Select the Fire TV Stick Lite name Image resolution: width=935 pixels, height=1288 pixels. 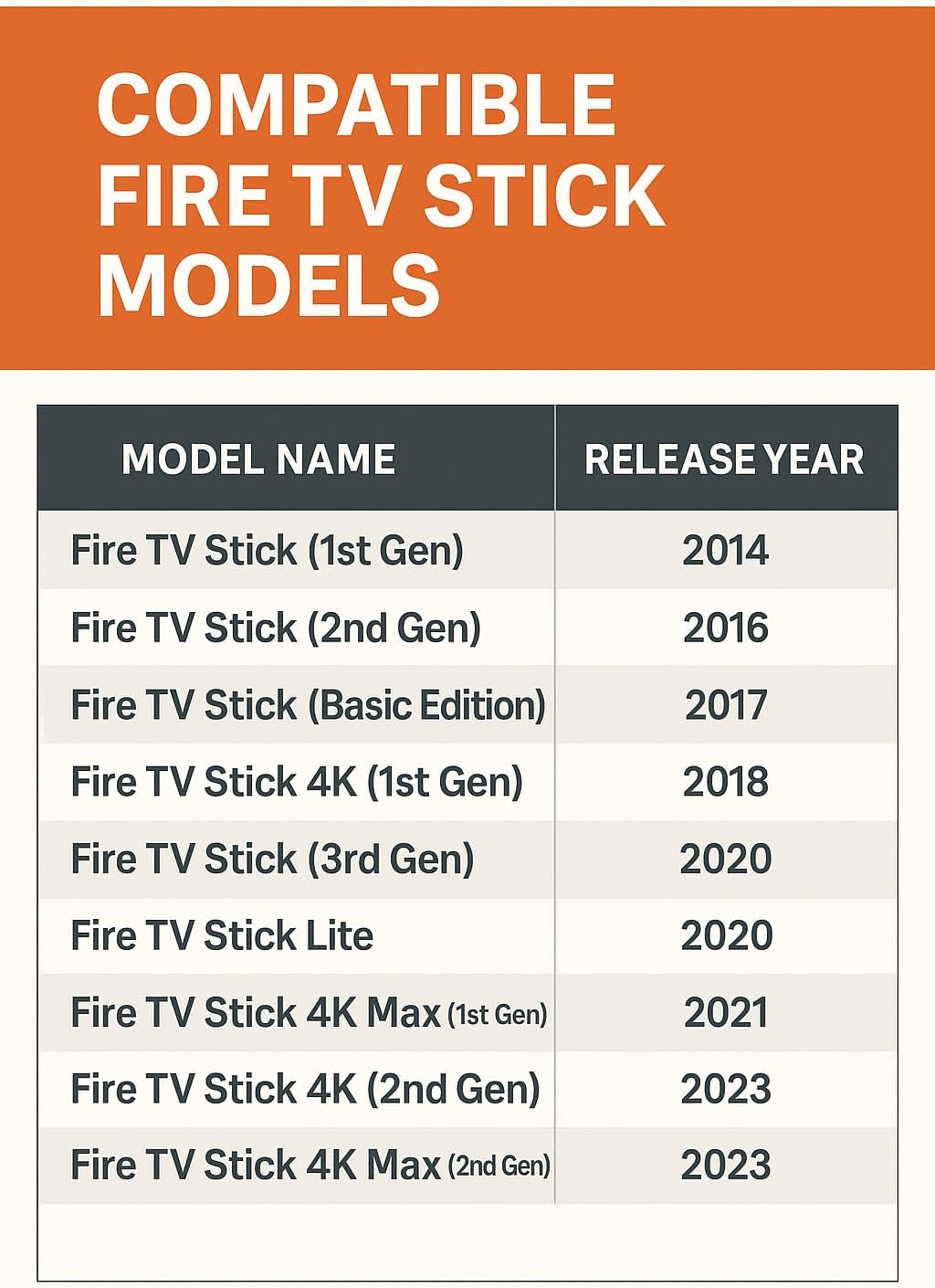[222, 935]
